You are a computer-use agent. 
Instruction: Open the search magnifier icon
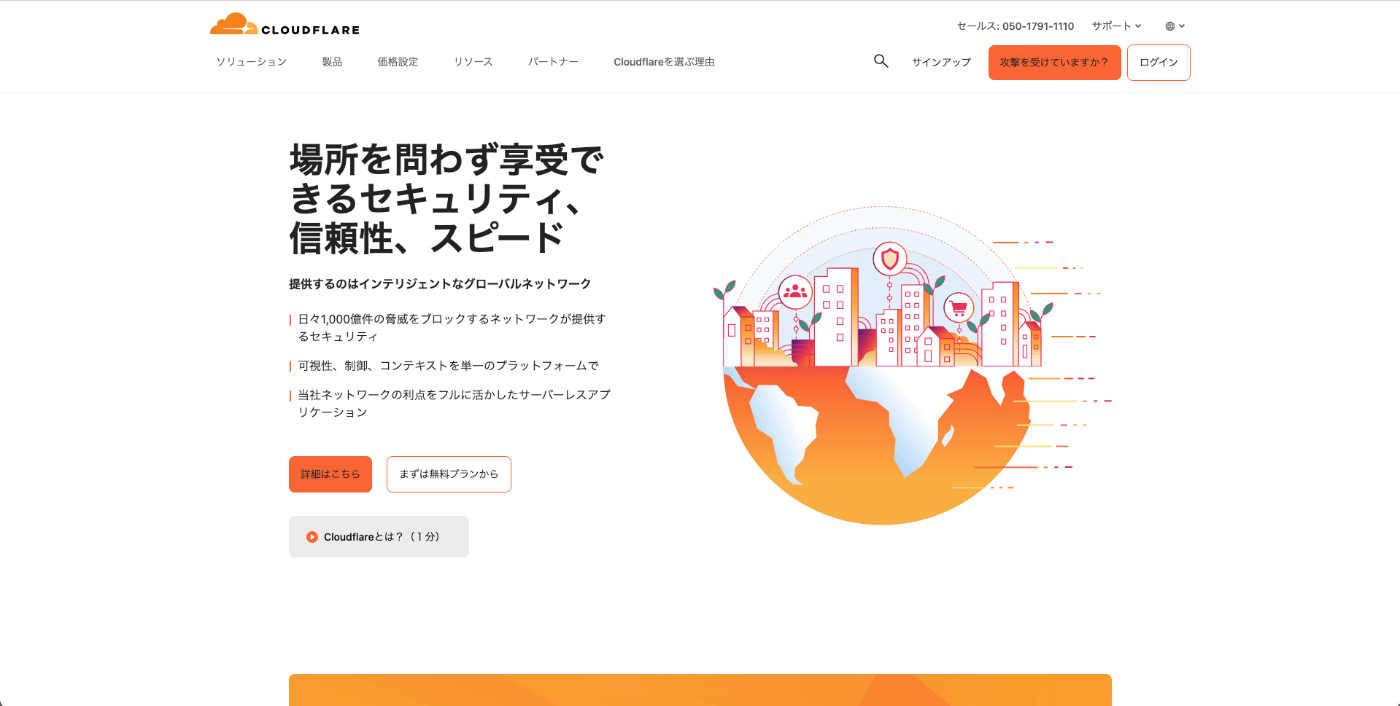pos(881,61)
